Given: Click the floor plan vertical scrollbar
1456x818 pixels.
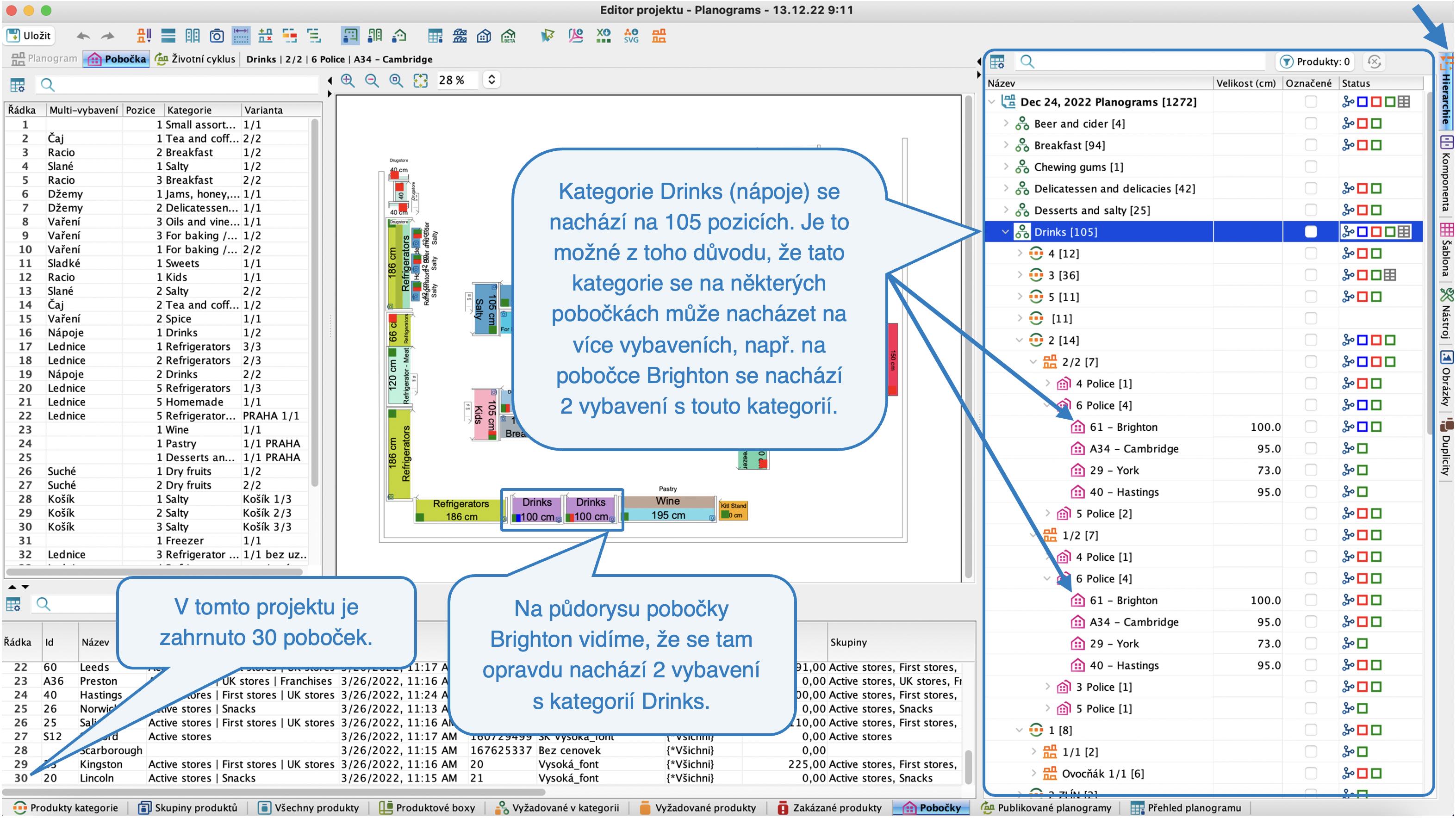Looking at the screenshot, I should point(969,337).
